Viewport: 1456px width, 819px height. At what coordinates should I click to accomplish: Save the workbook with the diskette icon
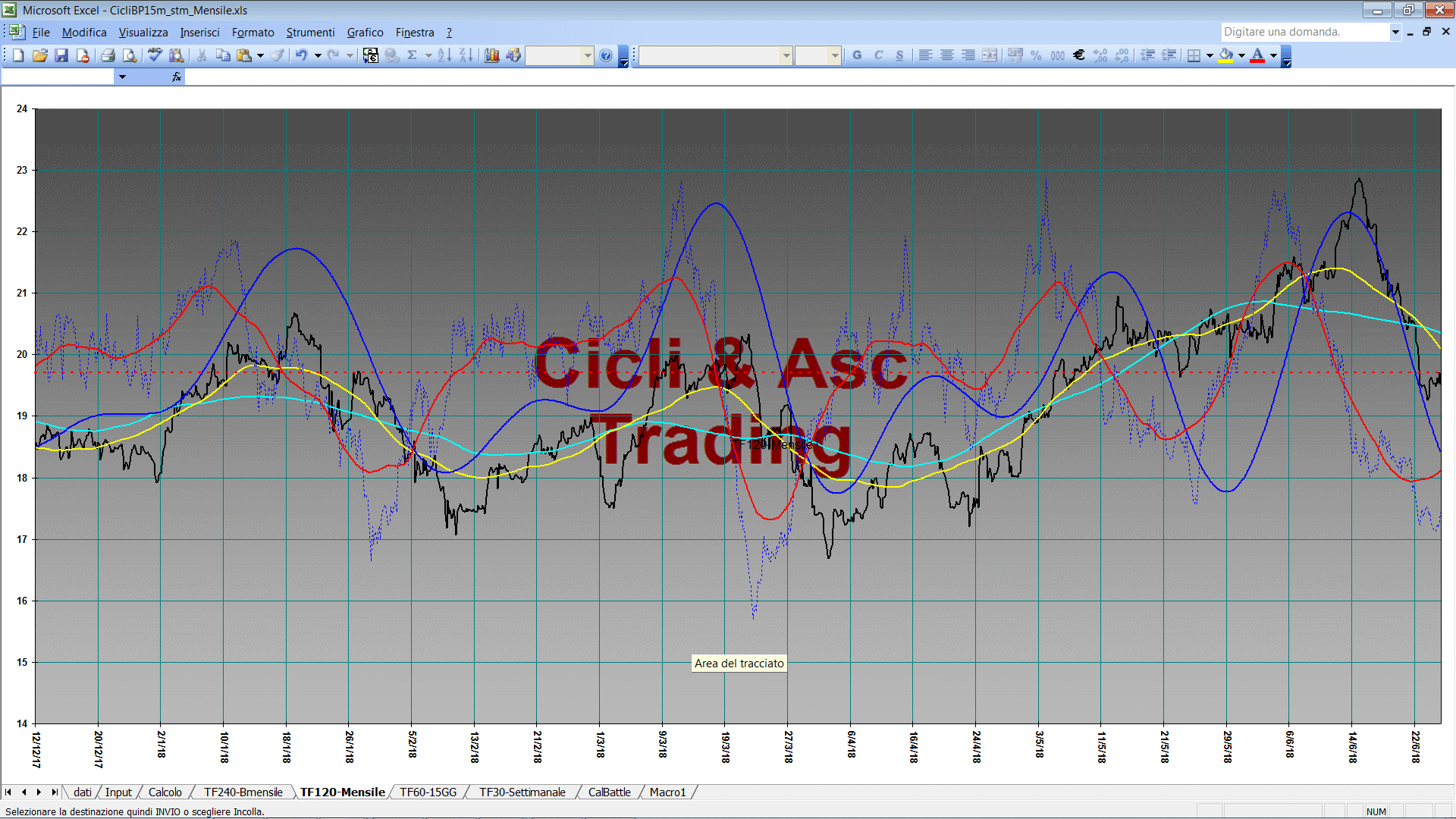point(61,55)
